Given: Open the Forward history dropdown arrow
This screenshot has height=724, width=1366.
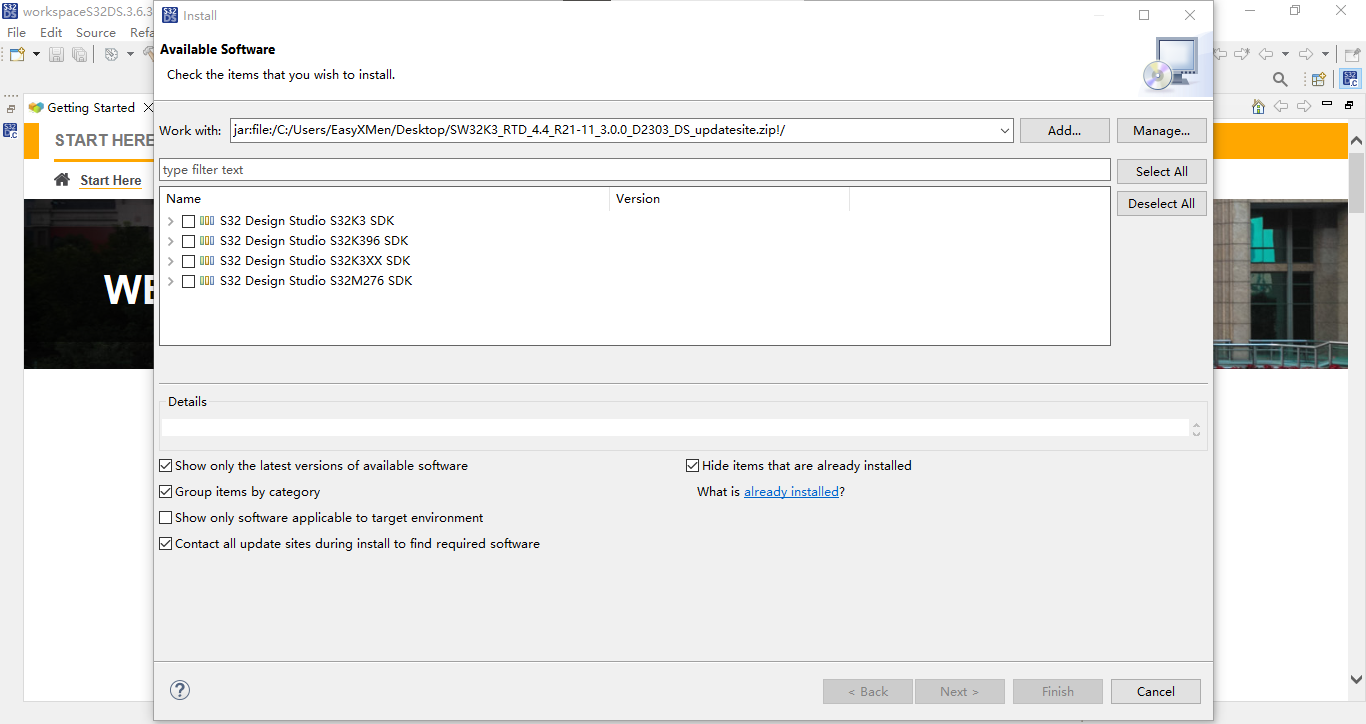Looking at the screenshot, I should click(1325, 54).
